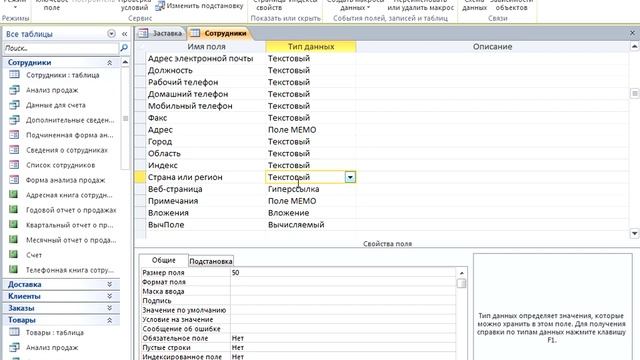Screen dimensions: 640x360
Task: Click the navigation pane scroll up arrow
Action: tap(125, 62)
